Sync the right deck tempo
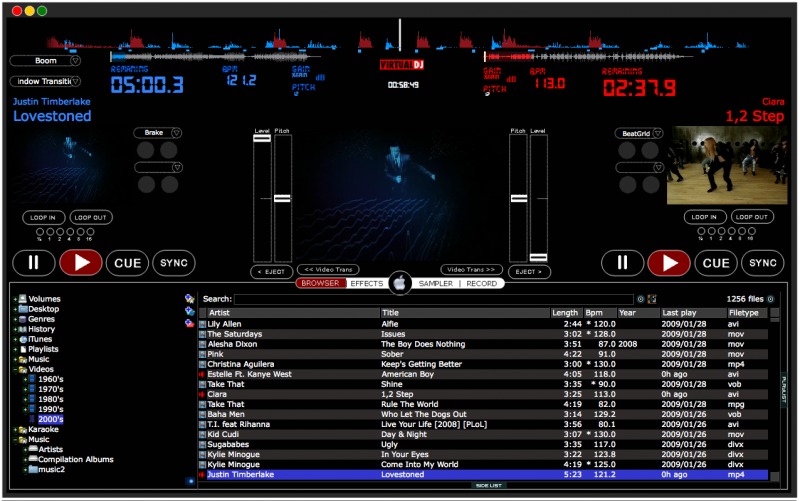This screenshot has height=501, width=800. pos(763,263)
